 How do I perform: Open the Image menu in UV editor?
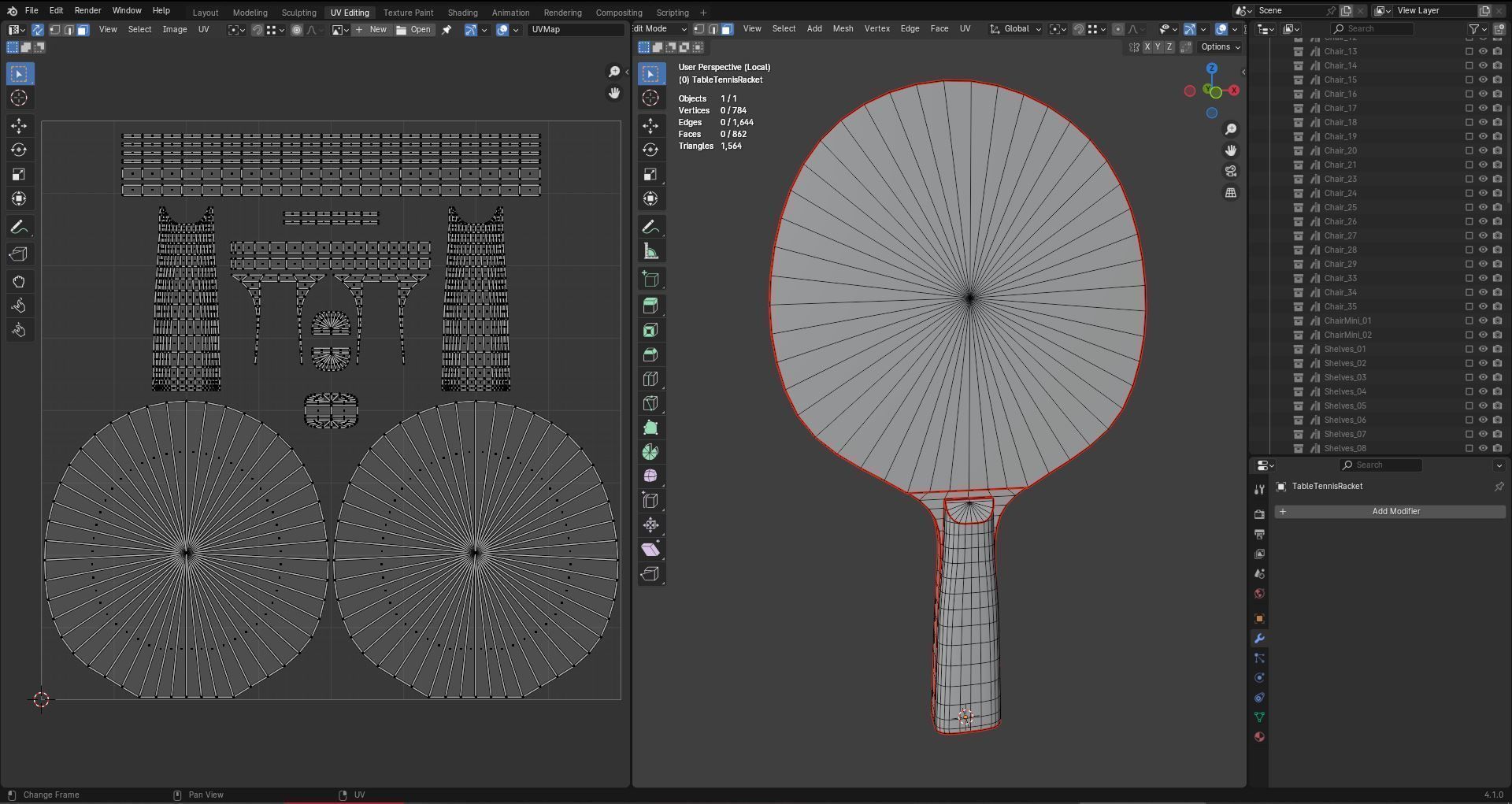pyautogui.click(x=174, y=30)
